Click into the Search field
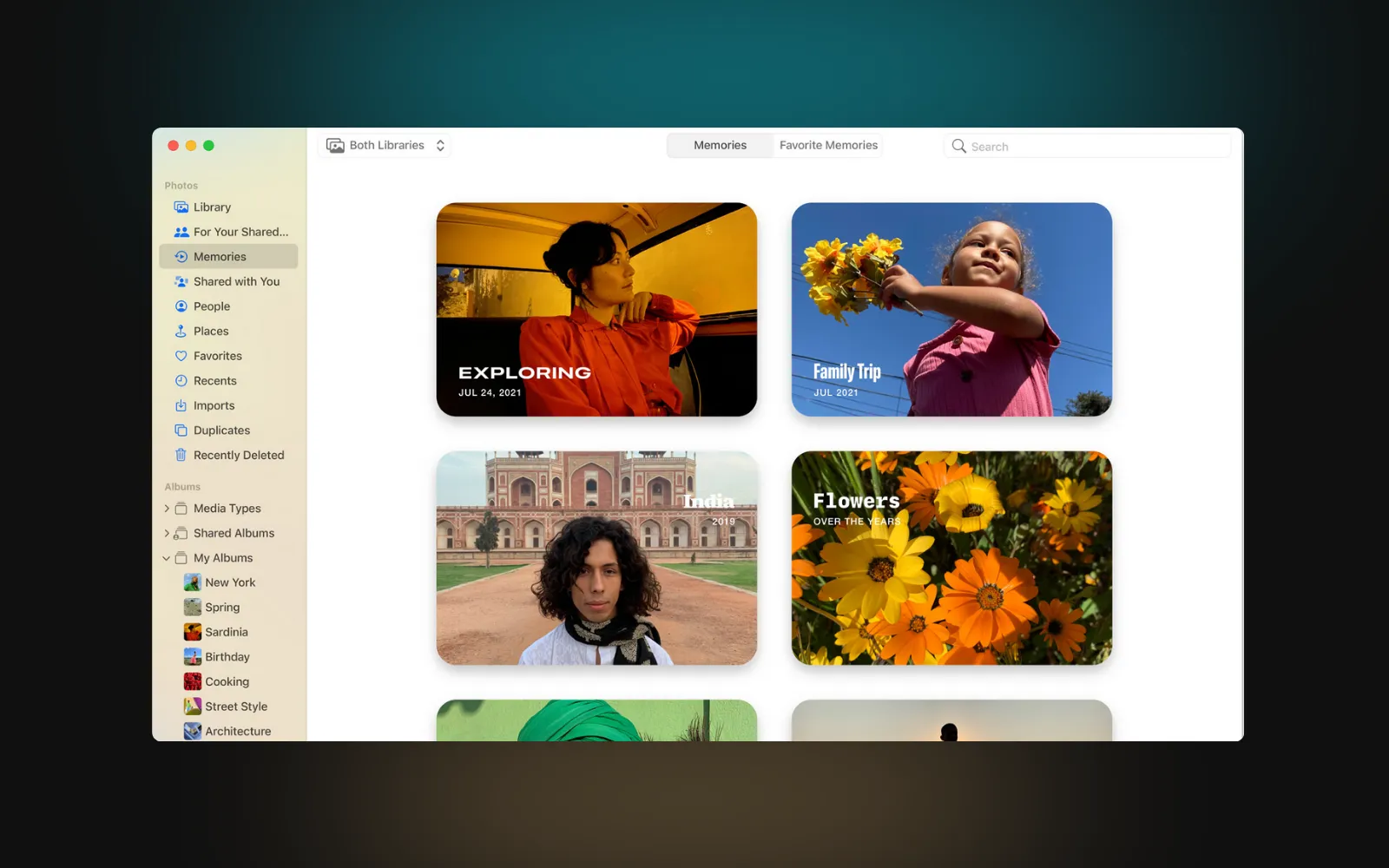This screenshot has height=868, width=1389. point(1087,146)
